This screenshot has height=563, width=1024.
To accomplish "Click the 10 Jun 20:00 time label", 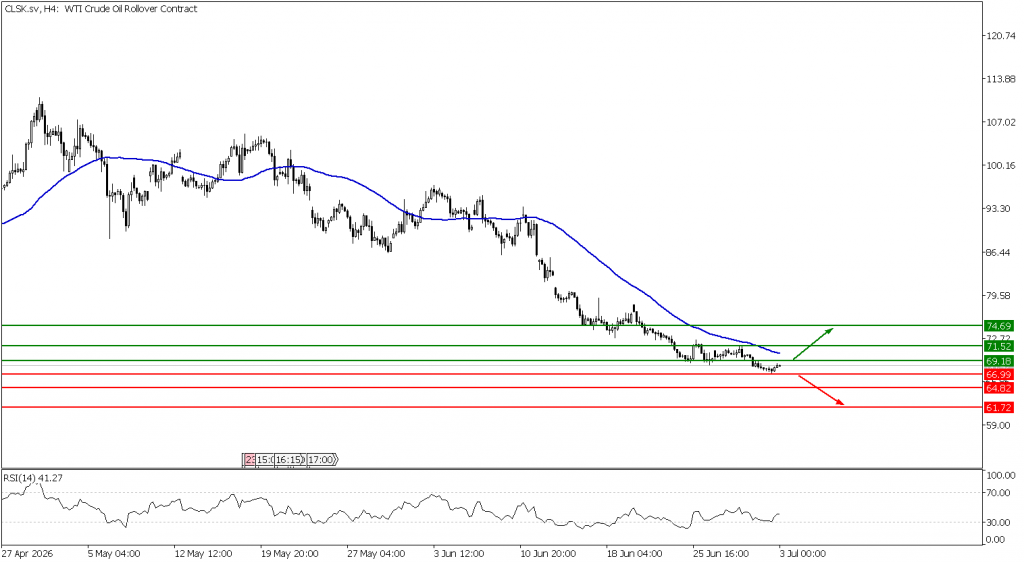I will (547, 554).
